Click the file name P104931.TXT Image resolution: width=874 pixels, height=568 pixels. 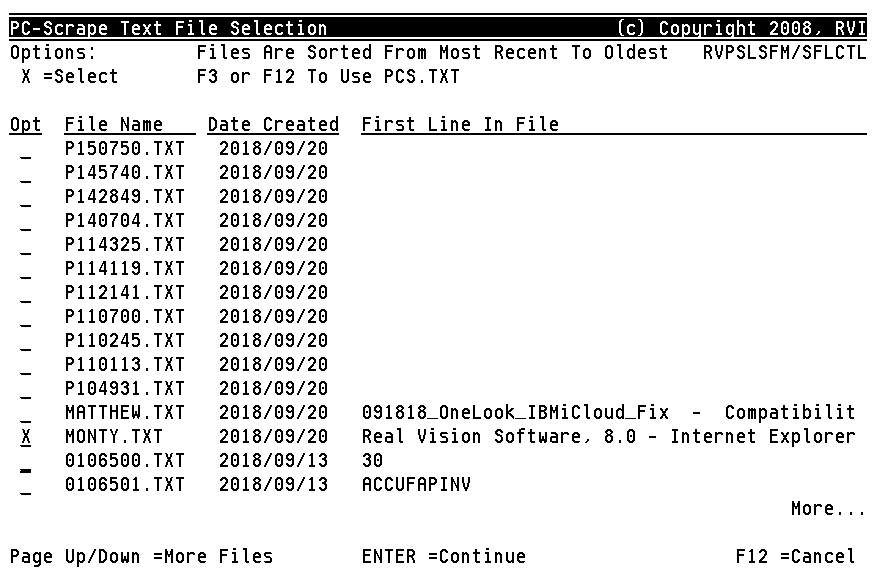125,389
